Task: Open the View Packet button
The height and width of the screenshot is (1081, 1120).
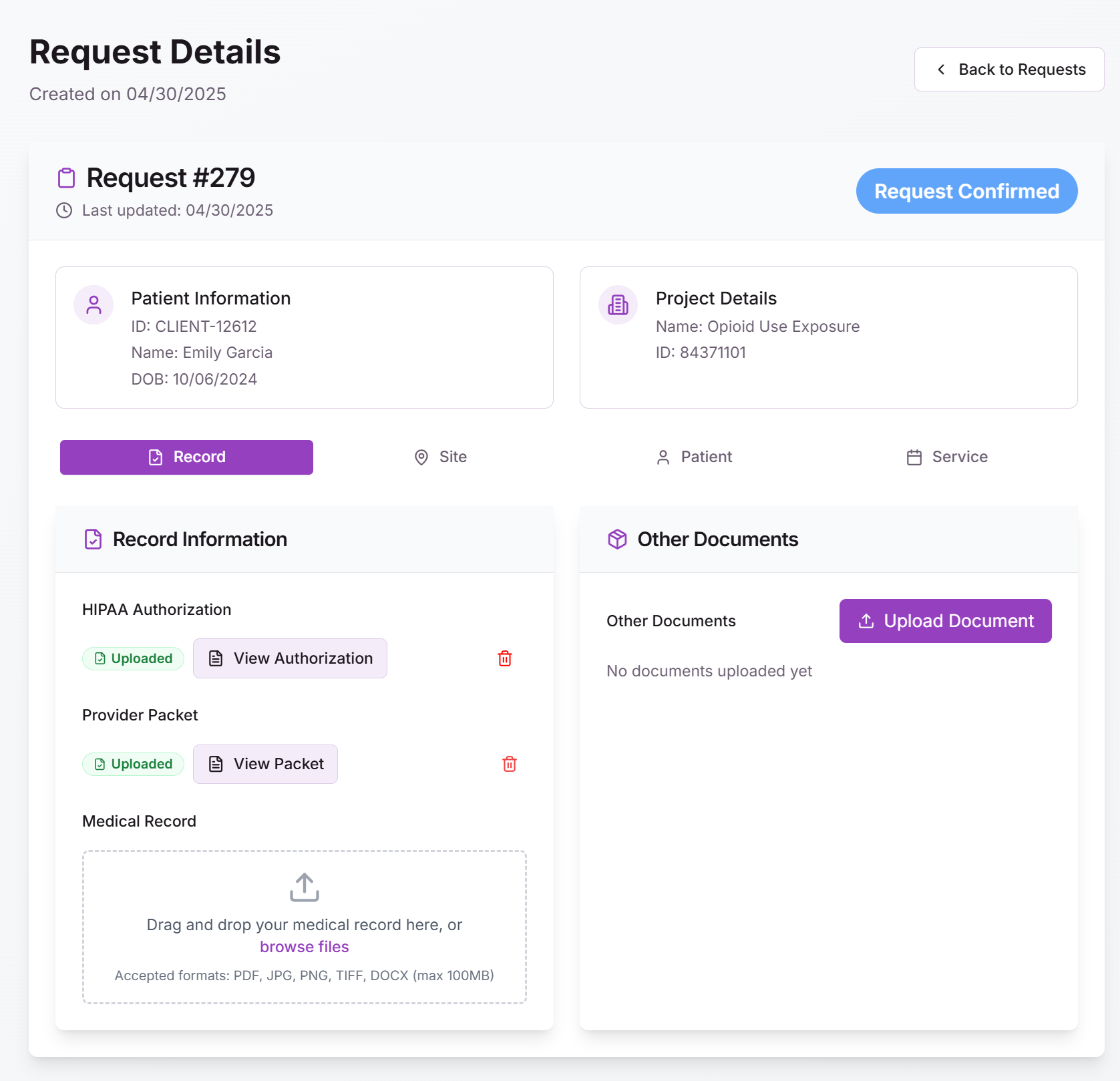Action: click(265, 764)
